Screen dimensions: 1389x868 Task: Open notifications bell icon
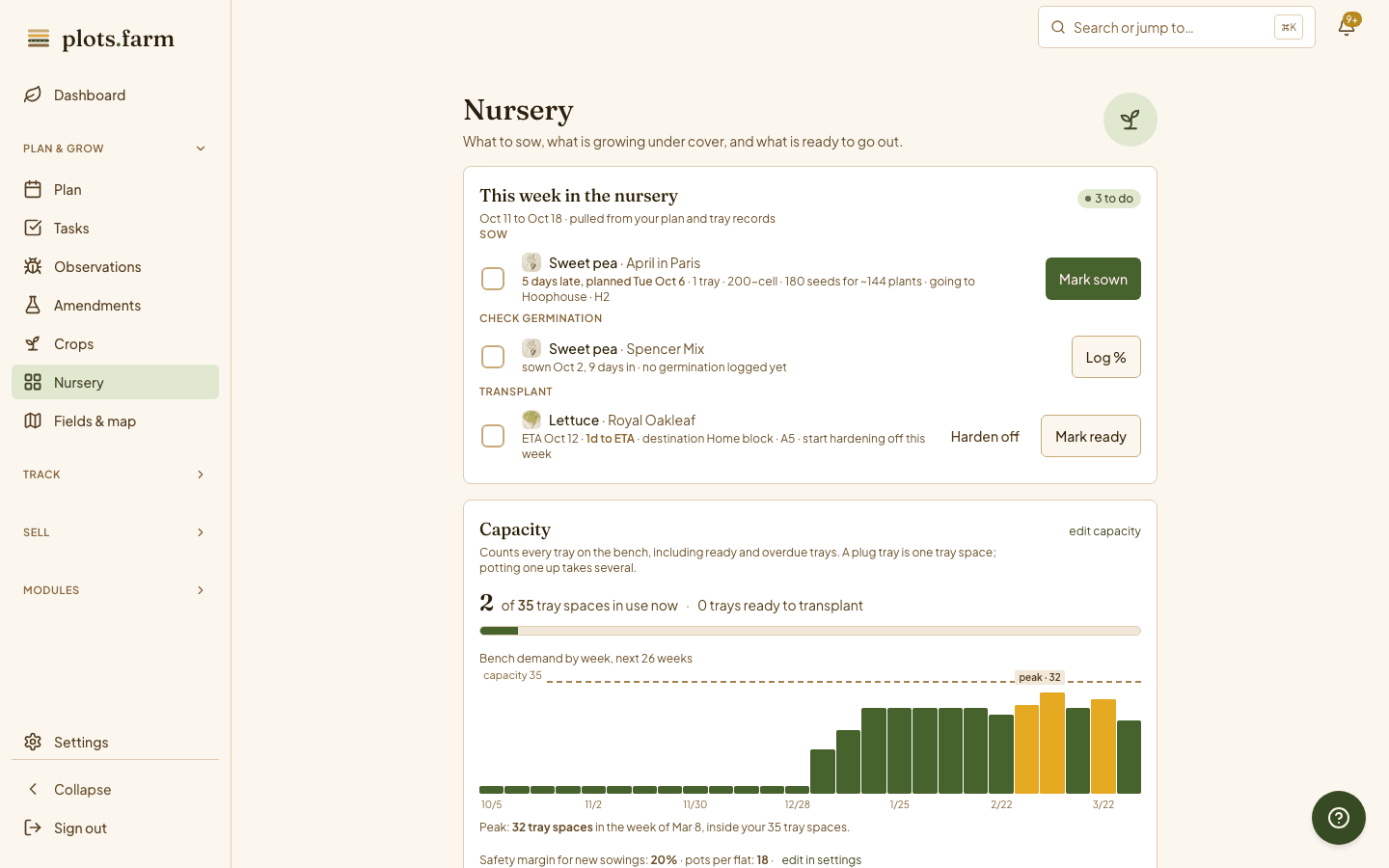(x=1347, y=26)
